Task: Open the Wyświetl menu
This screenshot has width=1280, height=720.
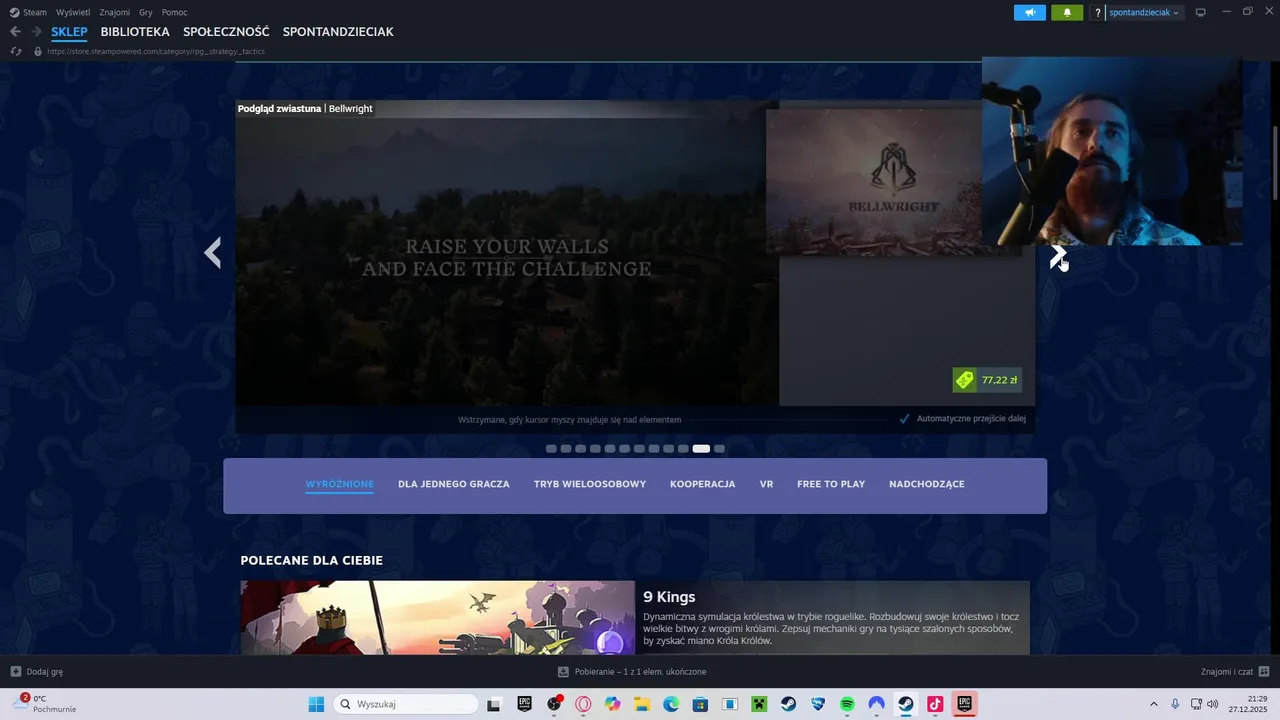Action: [x=73, y=12]
